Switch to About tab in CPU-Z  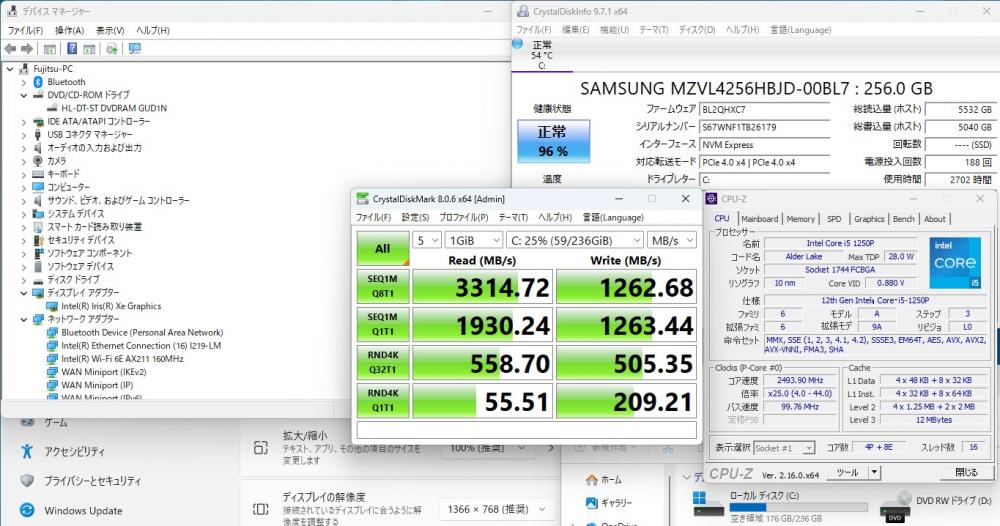point(934,219)
